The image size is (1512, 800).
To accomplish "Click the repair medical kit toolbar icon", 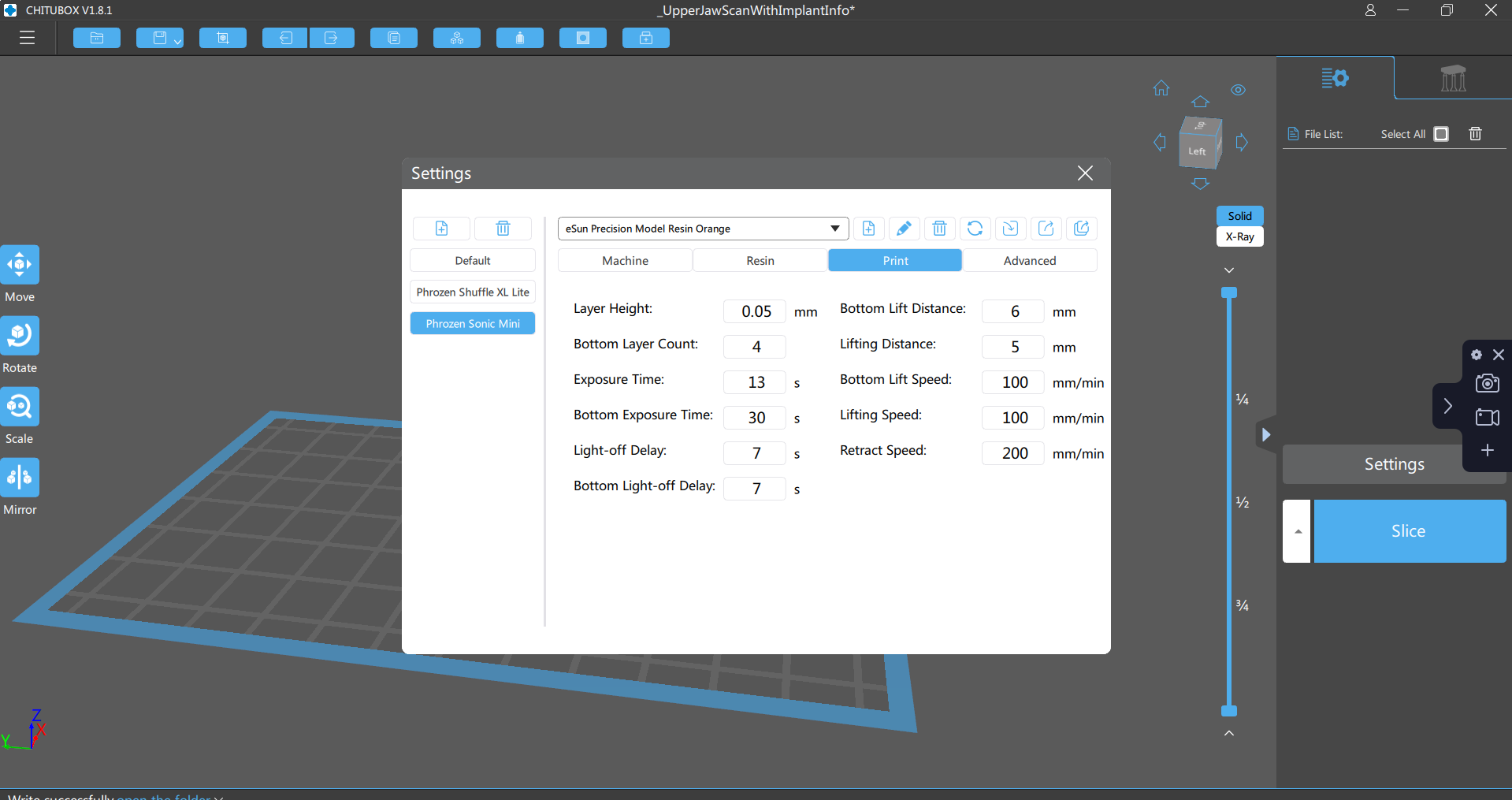I will 646,38.
